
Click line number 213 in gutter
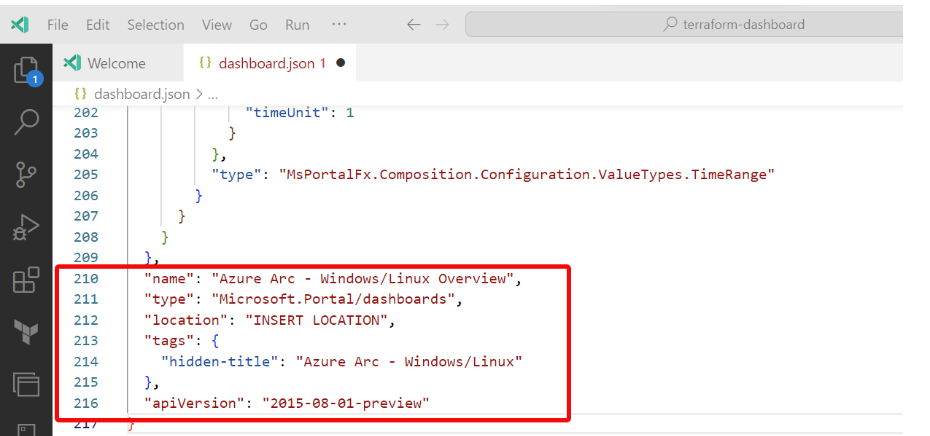click(86, 340)
